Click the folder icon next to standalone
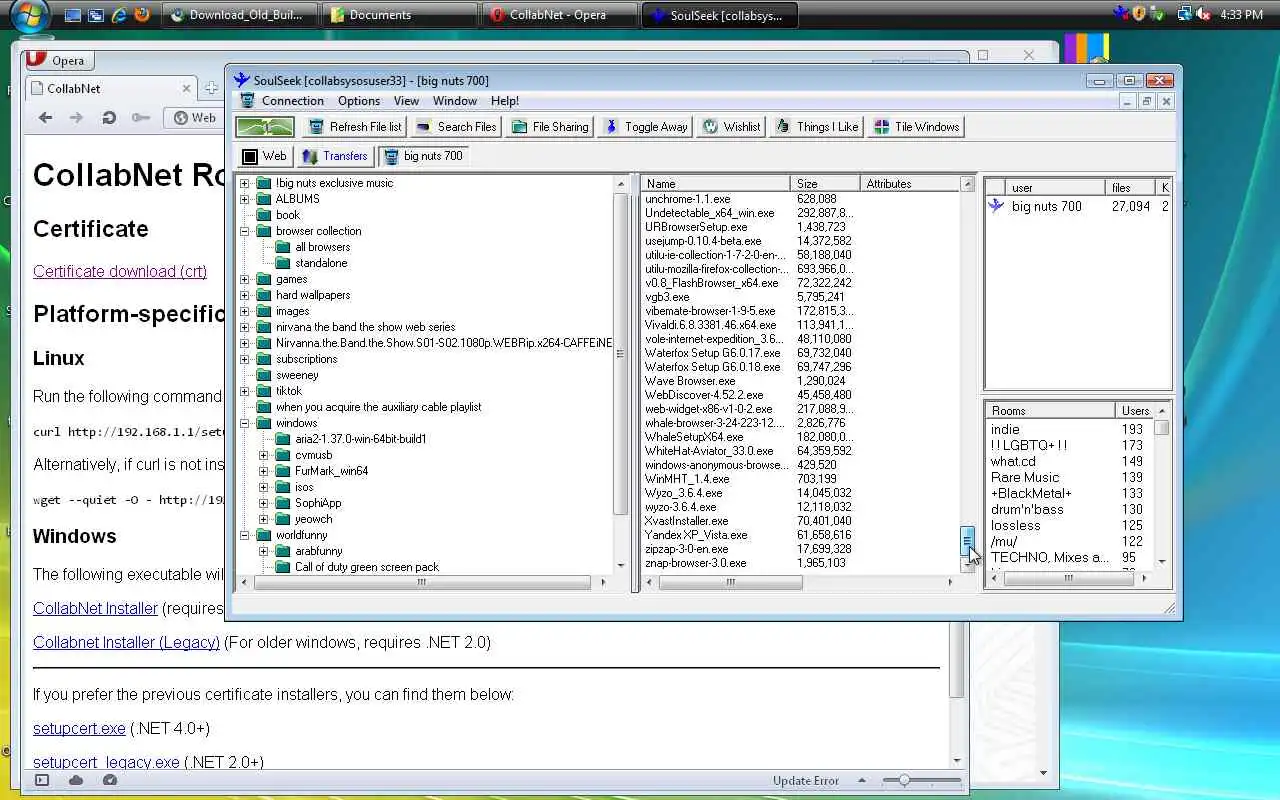The image size is (1280, 800). coord(283,263)
